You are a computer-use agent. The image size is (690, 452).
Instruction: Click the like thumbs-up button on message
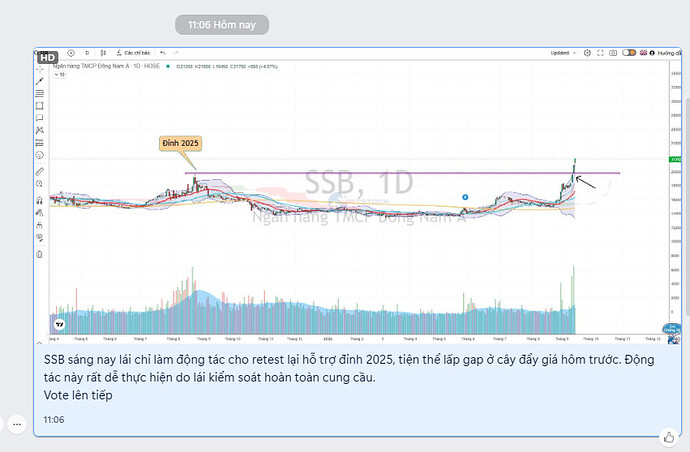(669, 437)
